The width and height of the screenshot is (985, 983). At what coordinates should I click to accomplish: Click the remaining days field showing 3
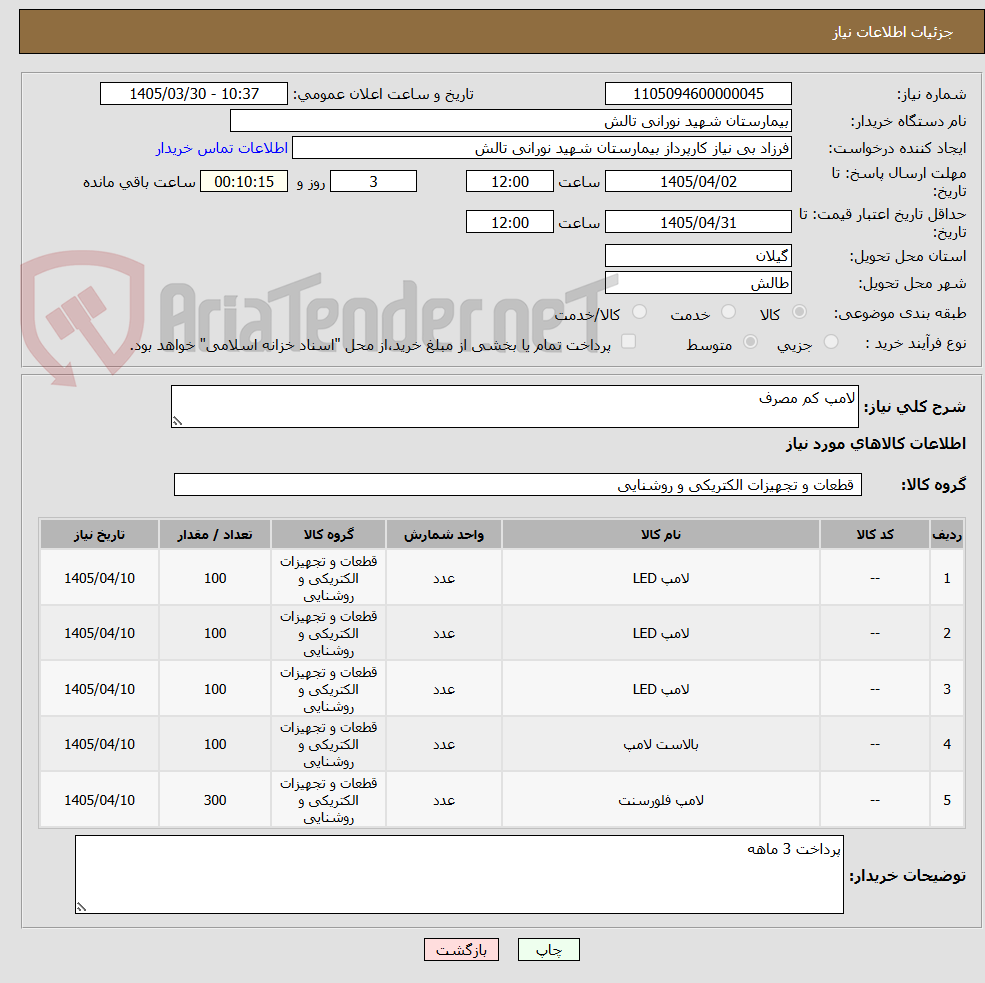coord(373,182)
